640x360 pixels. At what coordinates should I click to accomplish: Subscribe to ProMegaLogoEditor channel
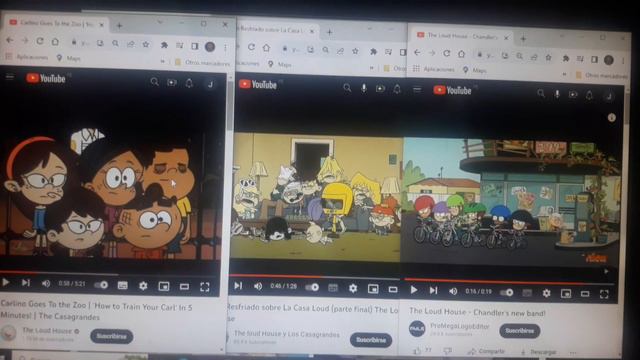pyautogui.click(x=520, y=331)
